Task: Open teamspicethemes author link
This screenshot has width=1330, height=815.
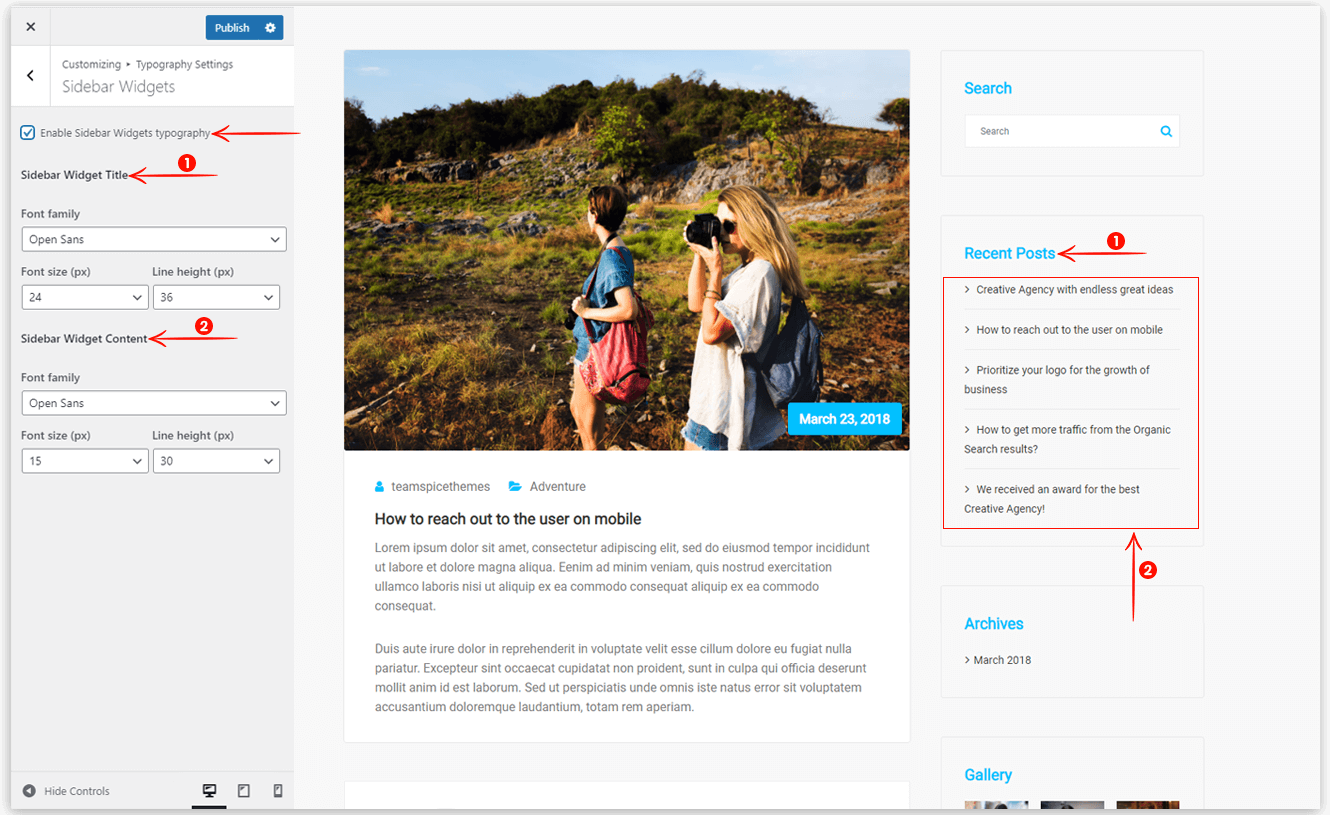Action: (441, 487)
